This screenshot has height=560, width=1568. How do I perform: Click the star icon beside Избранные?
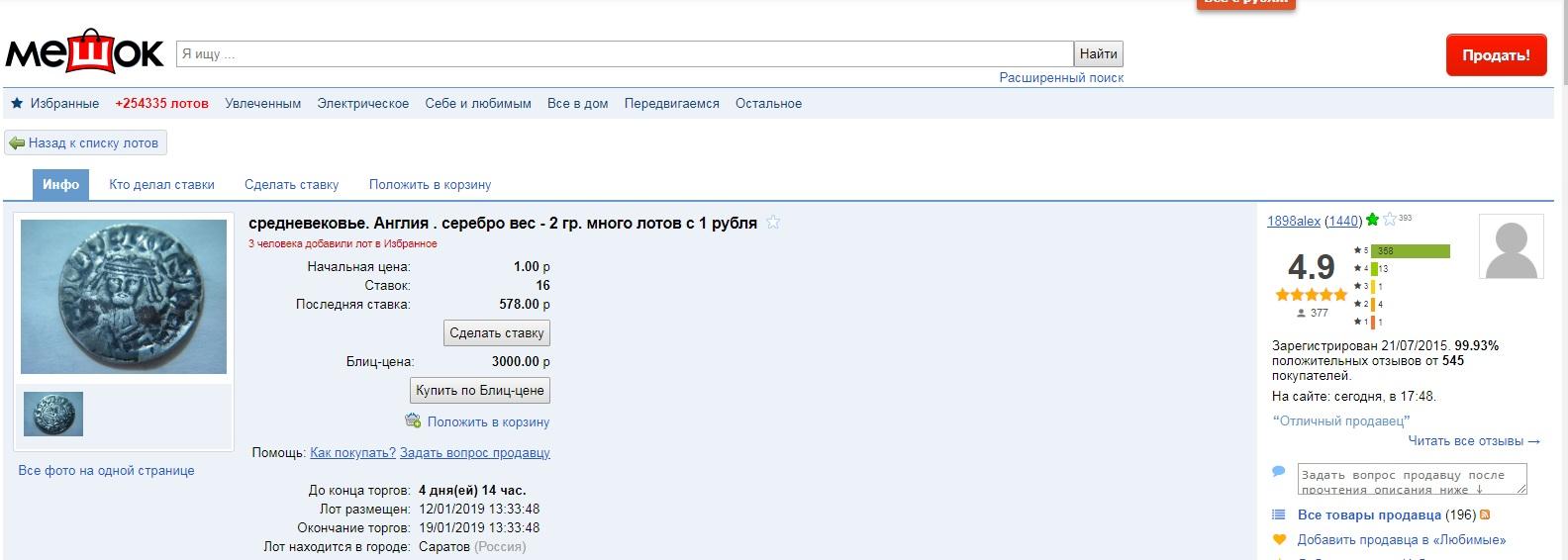click(x=17, y=103)
